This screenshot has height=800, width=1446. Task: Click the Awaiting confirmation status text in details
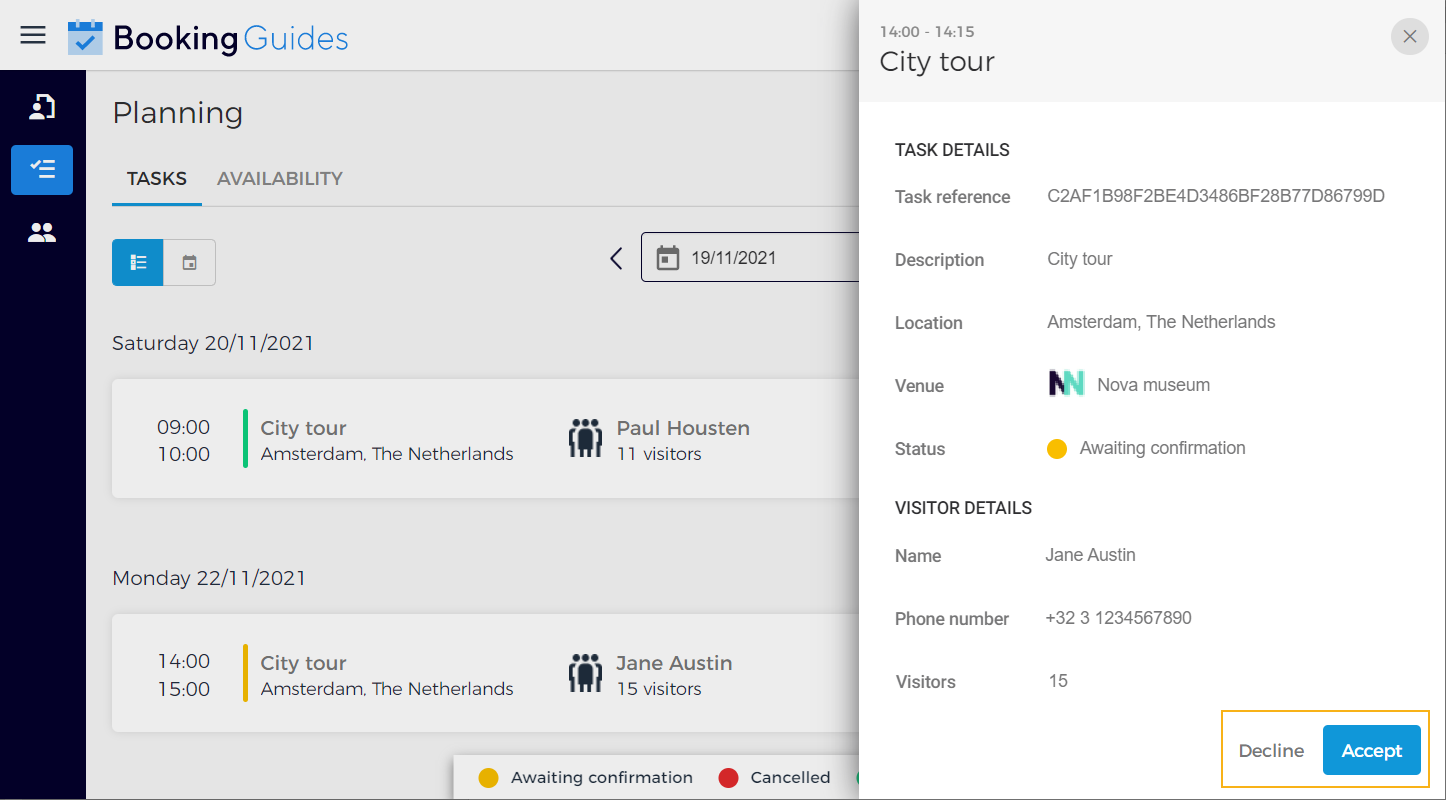point(1163,448)
